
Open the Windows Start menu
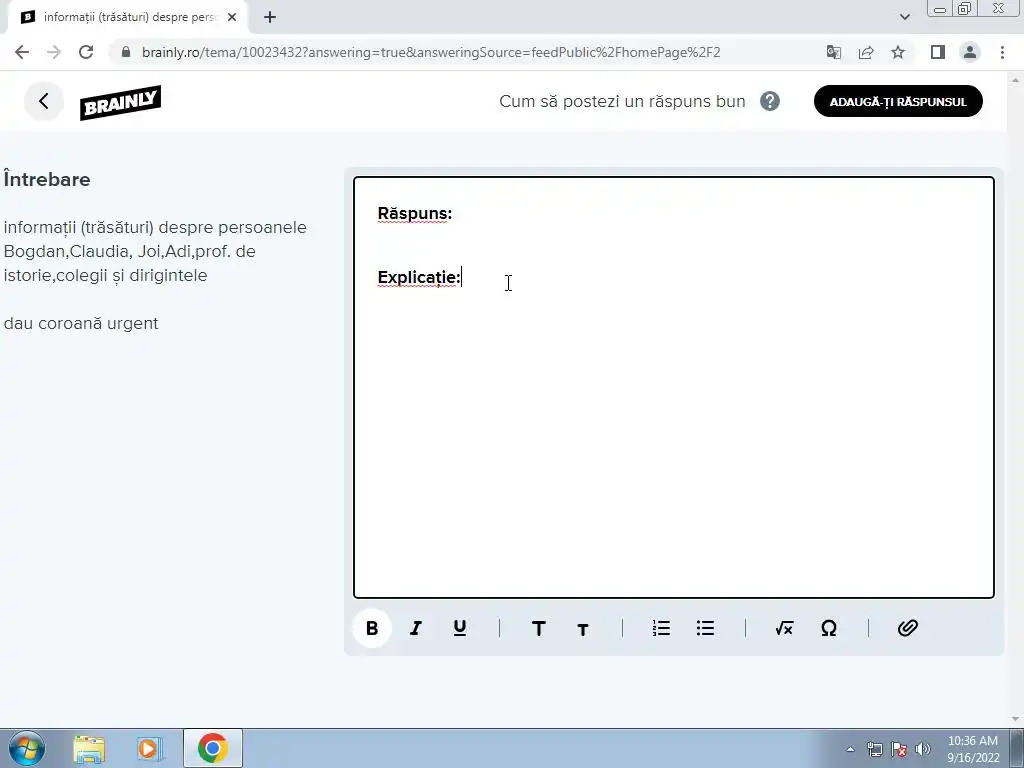click(27, 748)
